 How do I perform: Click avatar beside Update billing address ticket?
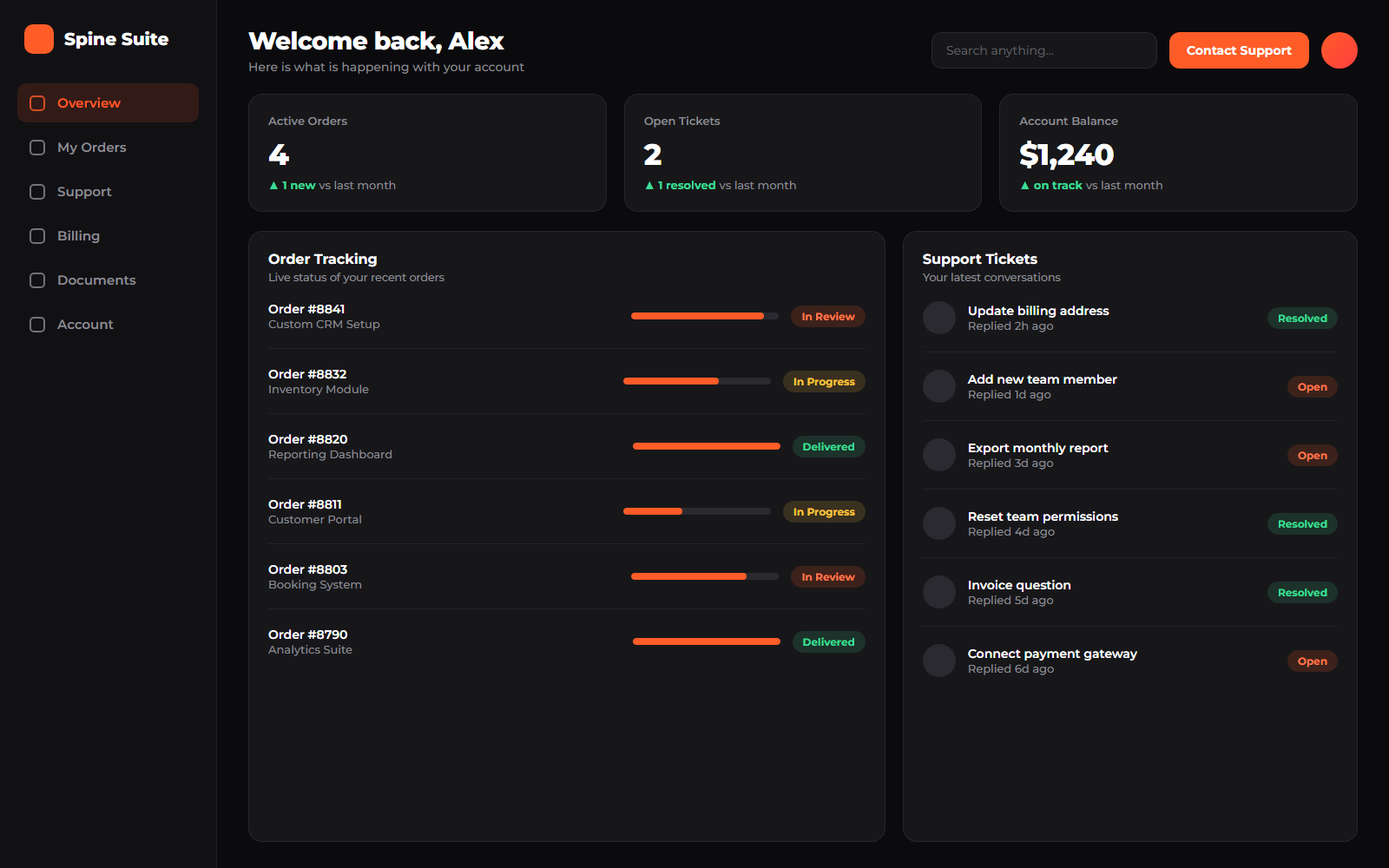coord(939,318)
